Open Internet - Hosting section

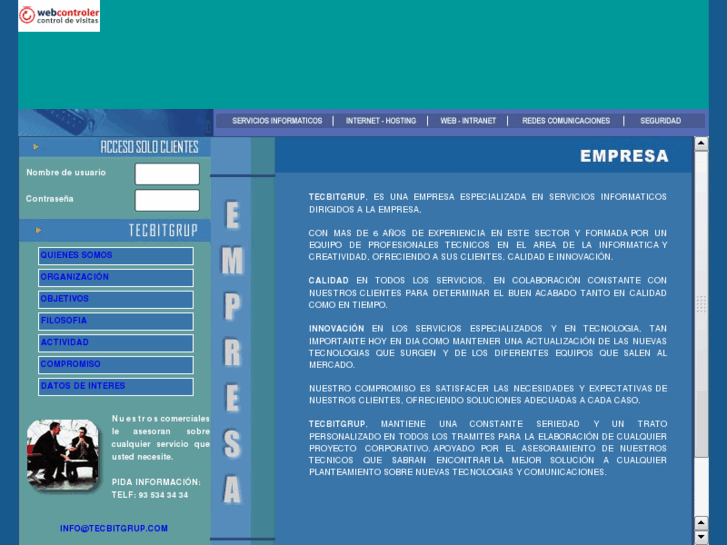(381, 121)
